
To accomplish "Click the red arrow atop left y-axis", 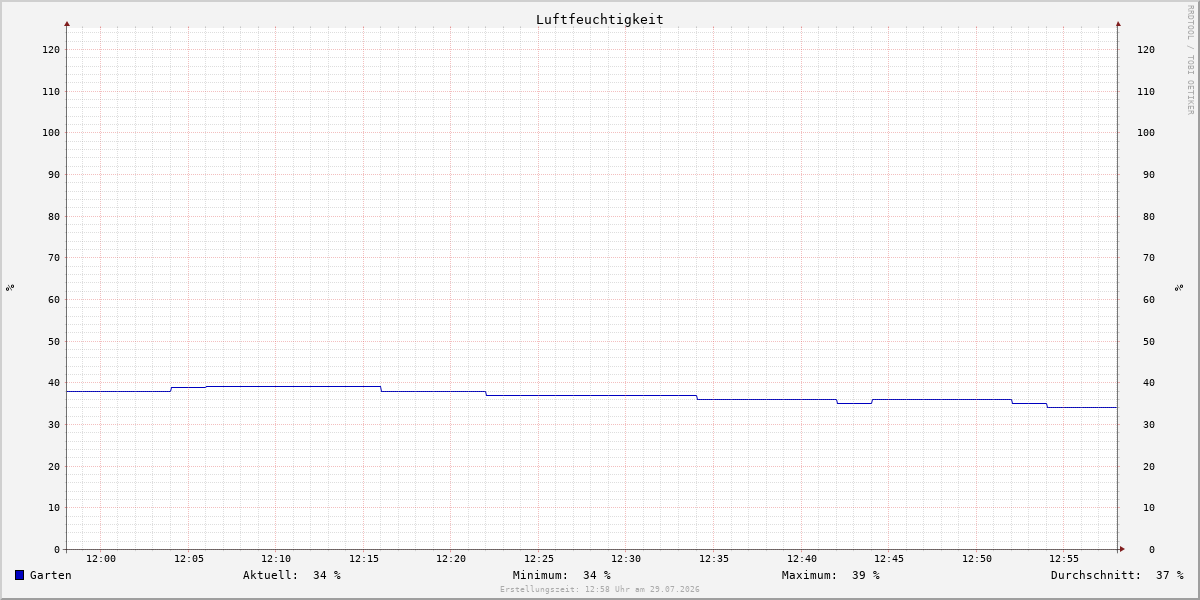I will coord(67,23).
